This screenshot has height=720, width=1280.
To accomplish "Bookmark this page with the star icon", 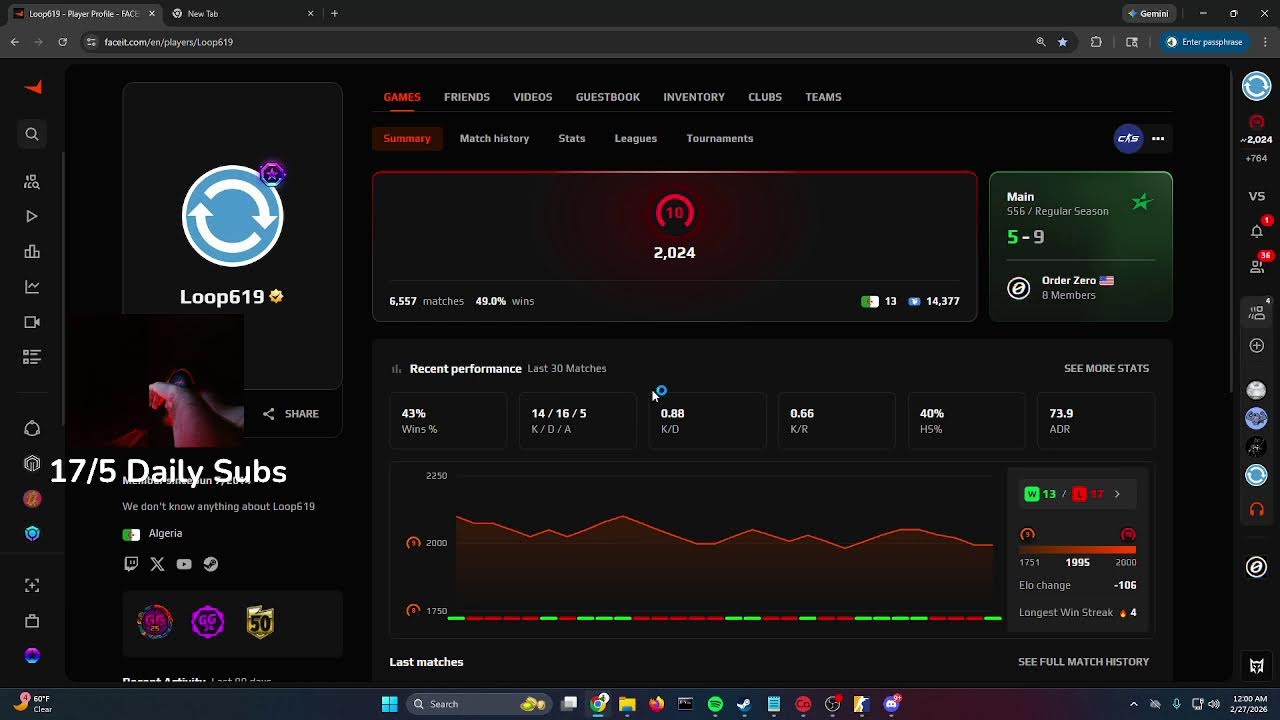I will [1062, 42].
